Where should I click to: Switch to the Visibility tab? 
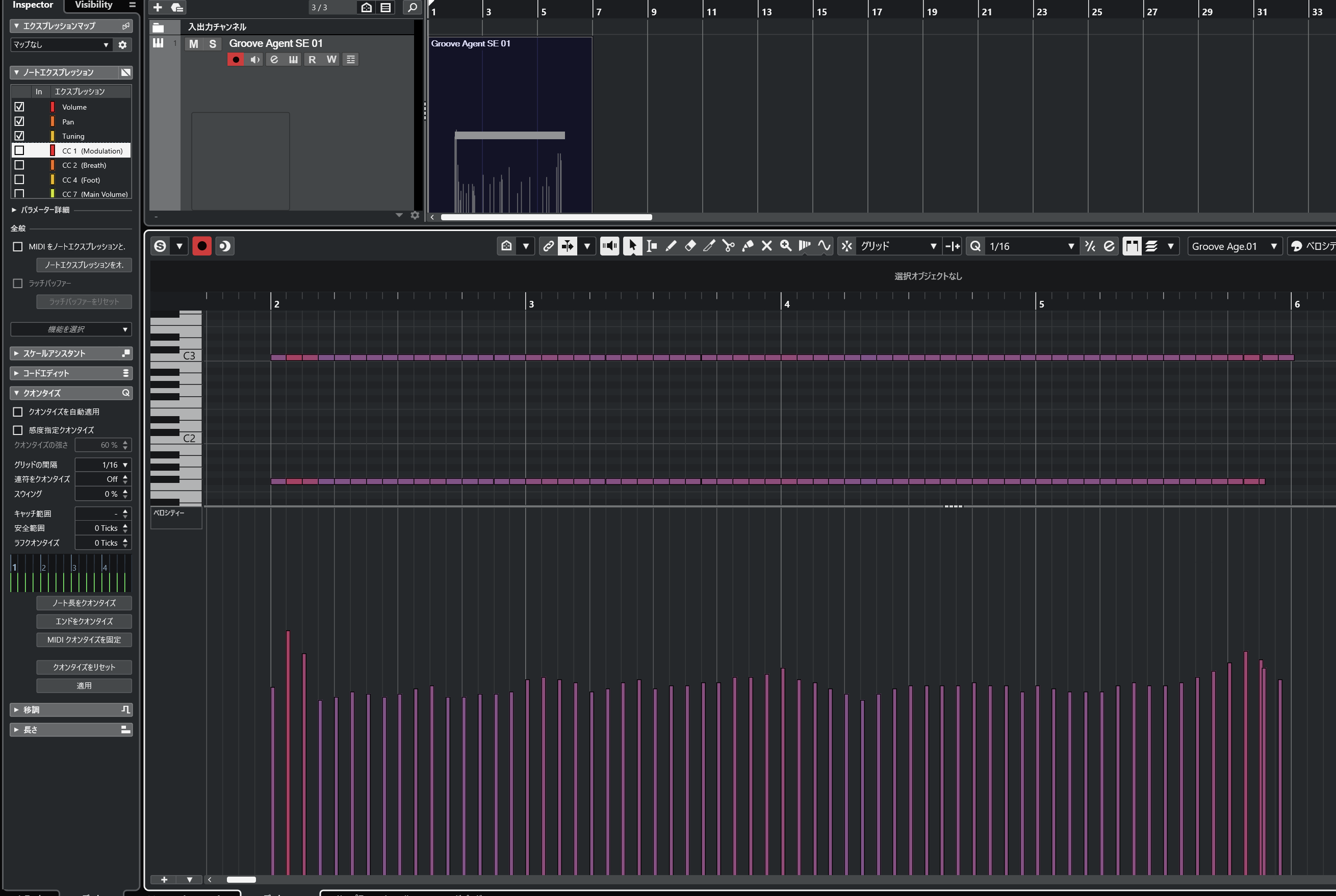94,5
